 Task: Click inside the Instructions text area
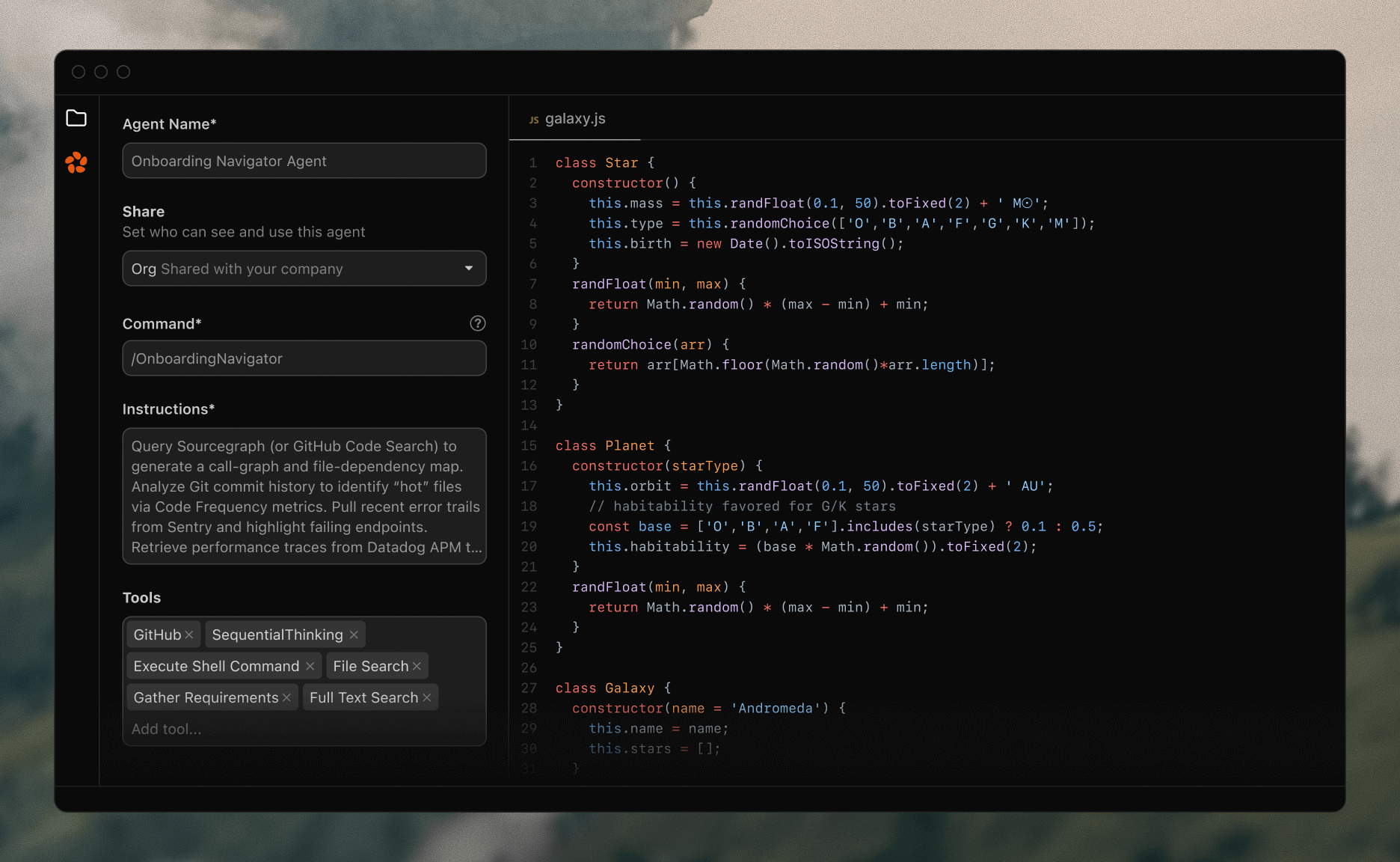click(x=304, y=496)
